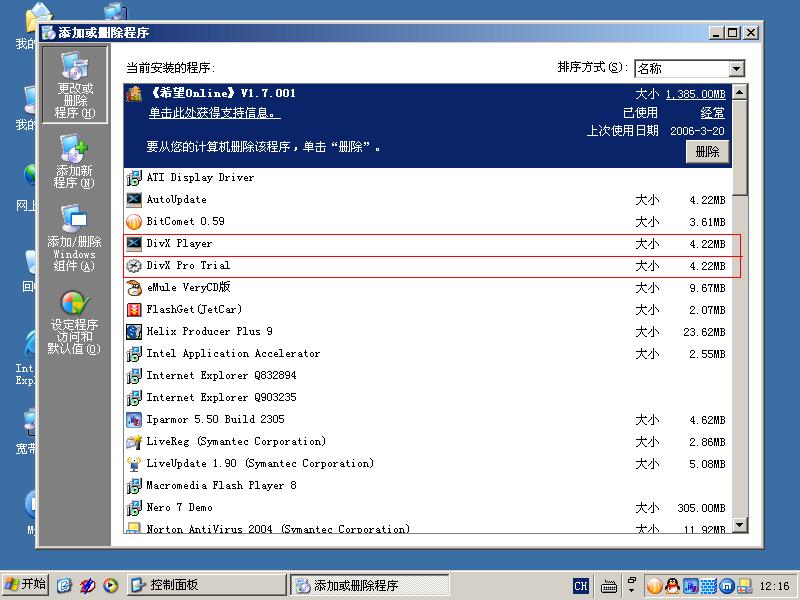The image size is (800, 600).
Task: Click the program list scroll down arrow
Action: pyautogui.click(x=740, y=524)
